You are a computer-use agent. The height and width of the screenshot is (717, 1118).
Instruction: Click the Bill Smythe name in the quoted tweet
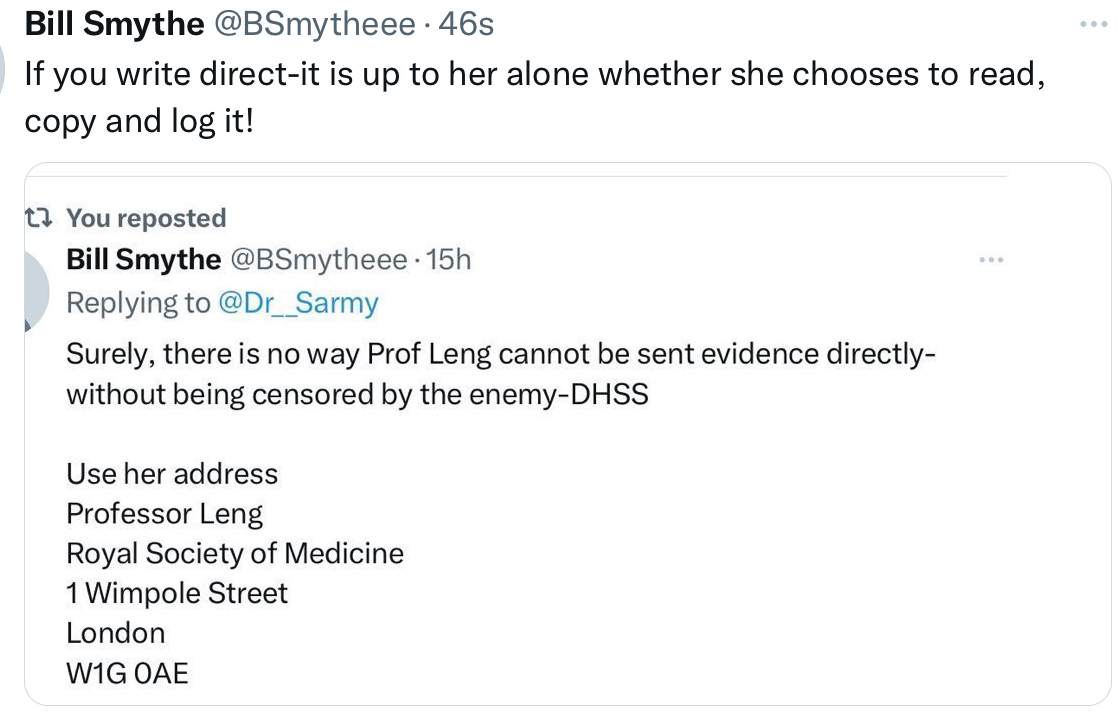(143, 259)
